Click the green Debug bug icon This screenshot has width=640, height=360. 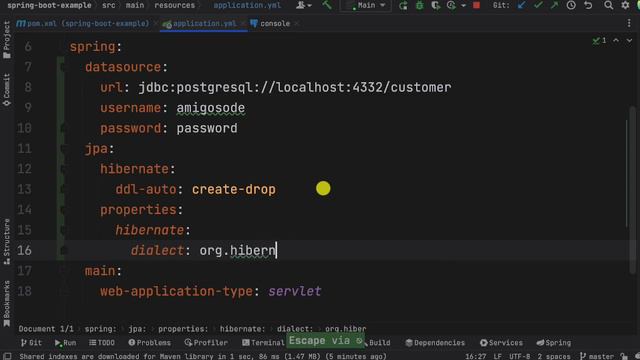[420, 5]
